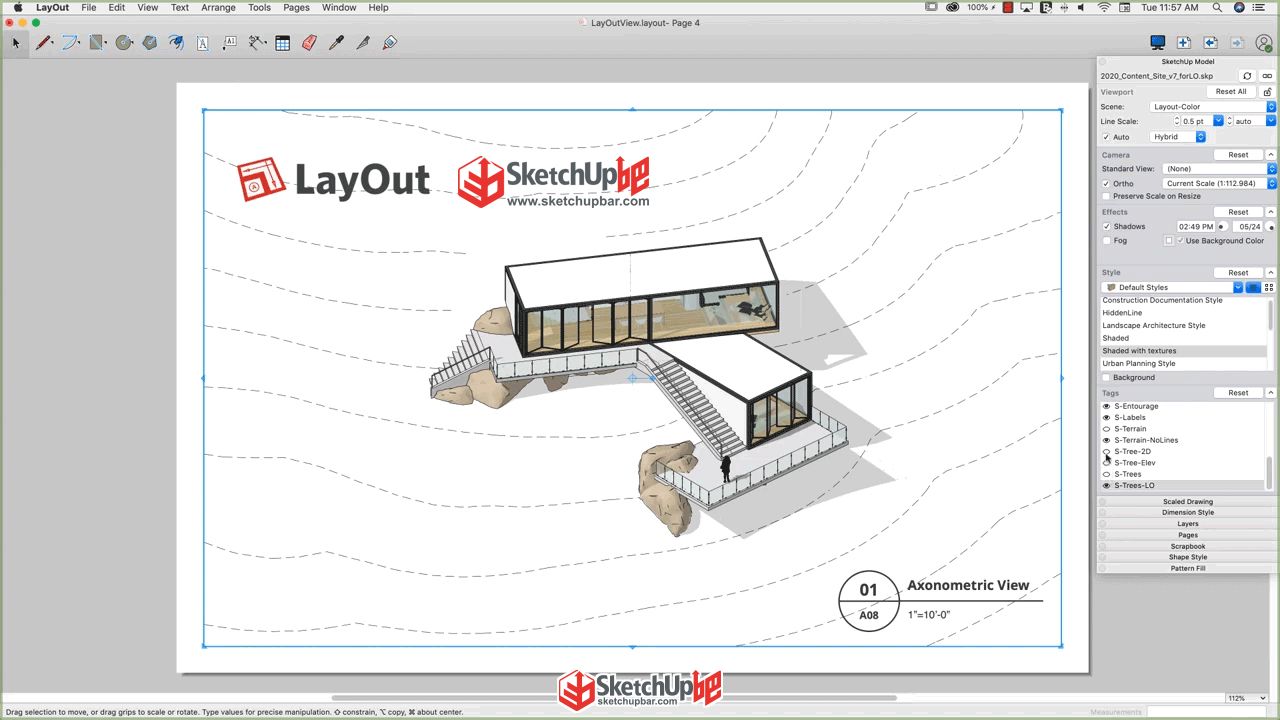This screenshot has width=1280, height=720.
Task: Open the Standard View dropdown
Action: click(1219, 169)
